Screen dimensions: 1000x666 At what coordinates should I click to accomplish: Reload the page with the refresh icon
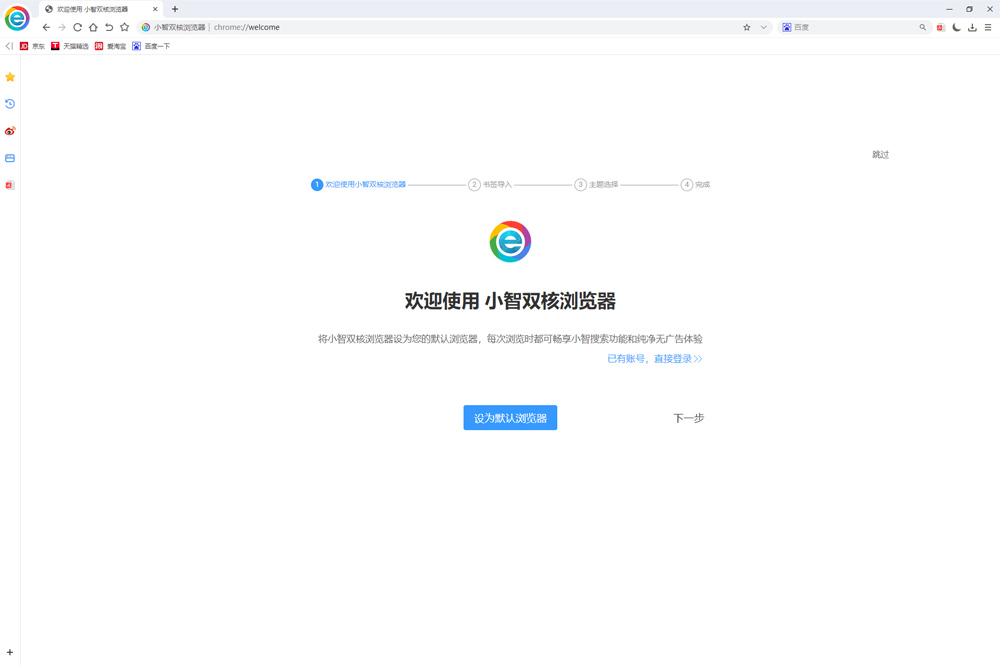click(x=77, y=27)
